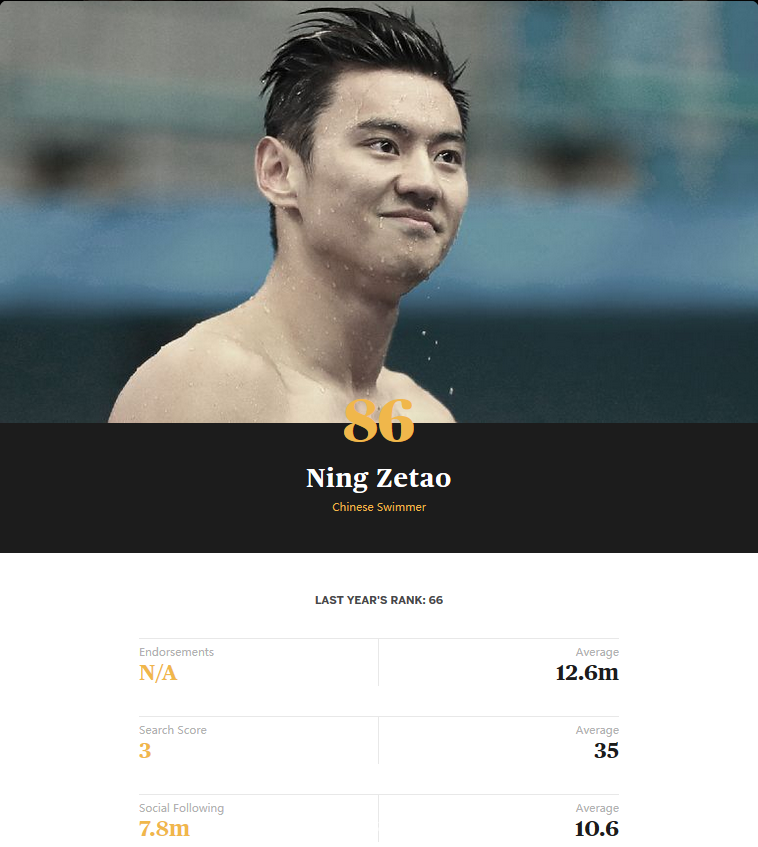
Task: Click the 7.8m social following value
Action: 164,829
